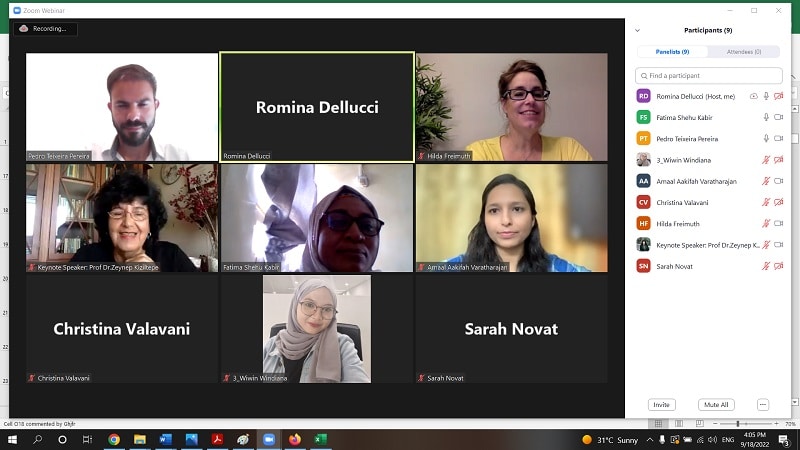Click the search magnifier in the participant field
Viewport: 800px width, 450px height.
[x=644, y=76]
